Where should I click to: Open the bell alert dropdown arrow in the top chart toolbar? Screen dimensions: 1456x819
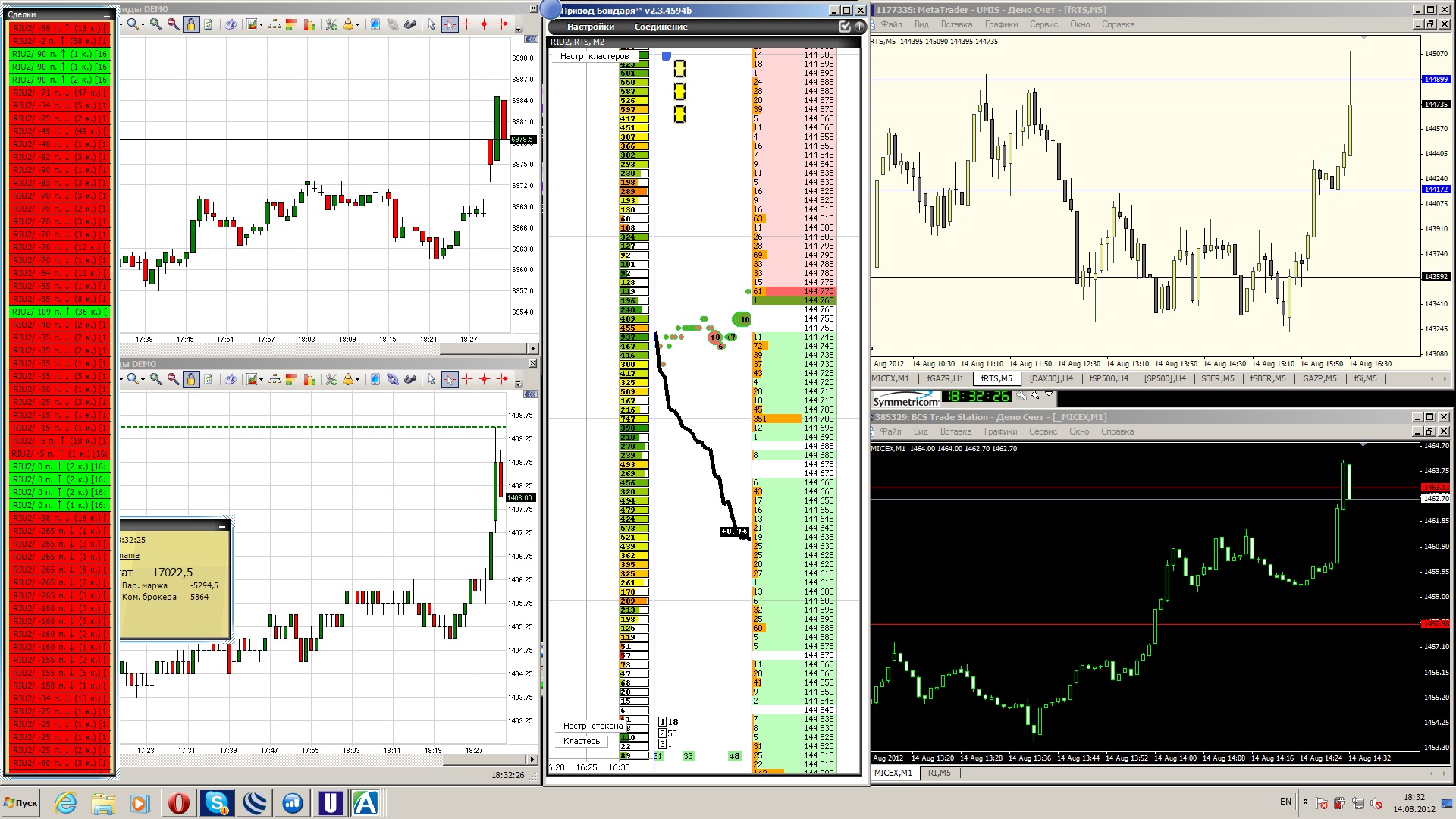tap(357, 25)
